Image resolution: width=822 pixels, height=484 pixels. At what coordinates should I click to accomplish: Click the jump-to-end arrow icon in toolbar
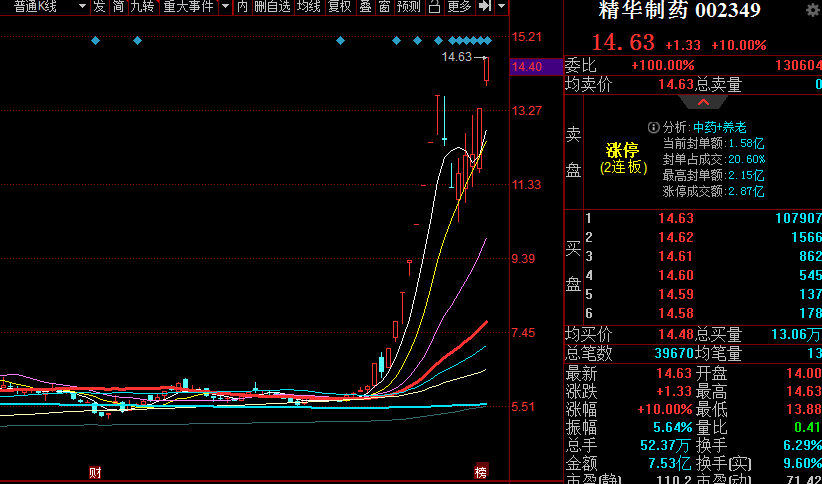tap(485, 7)
